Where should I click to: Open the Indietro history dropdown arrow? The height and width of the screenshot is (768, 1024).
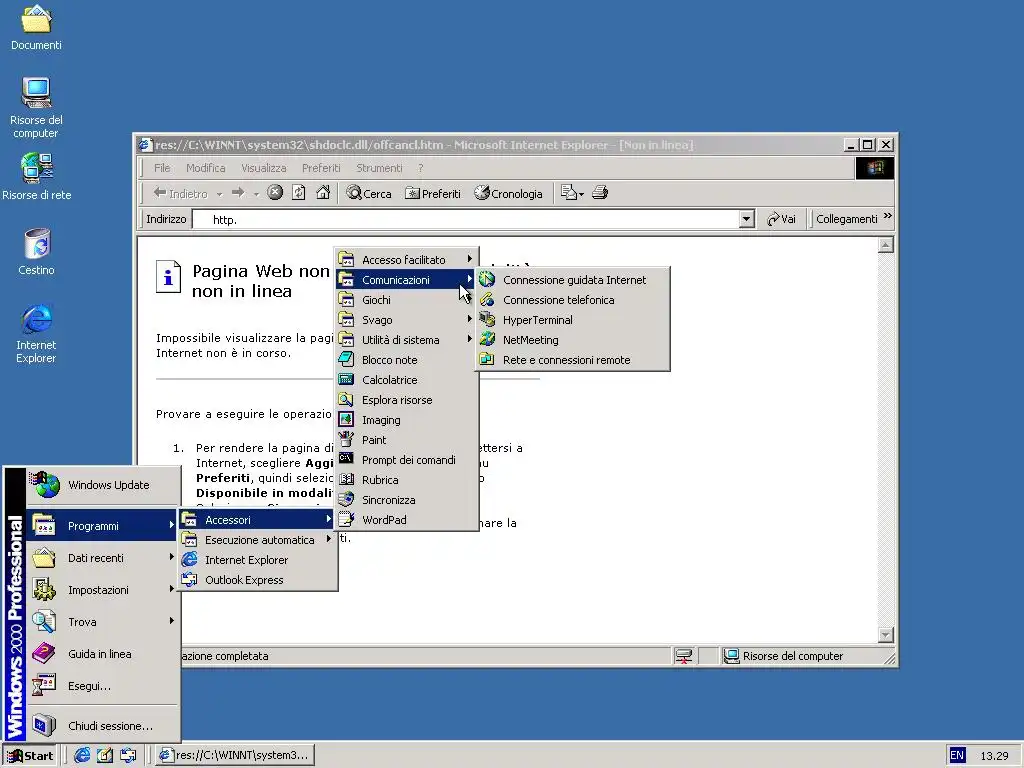click(219, 194)
